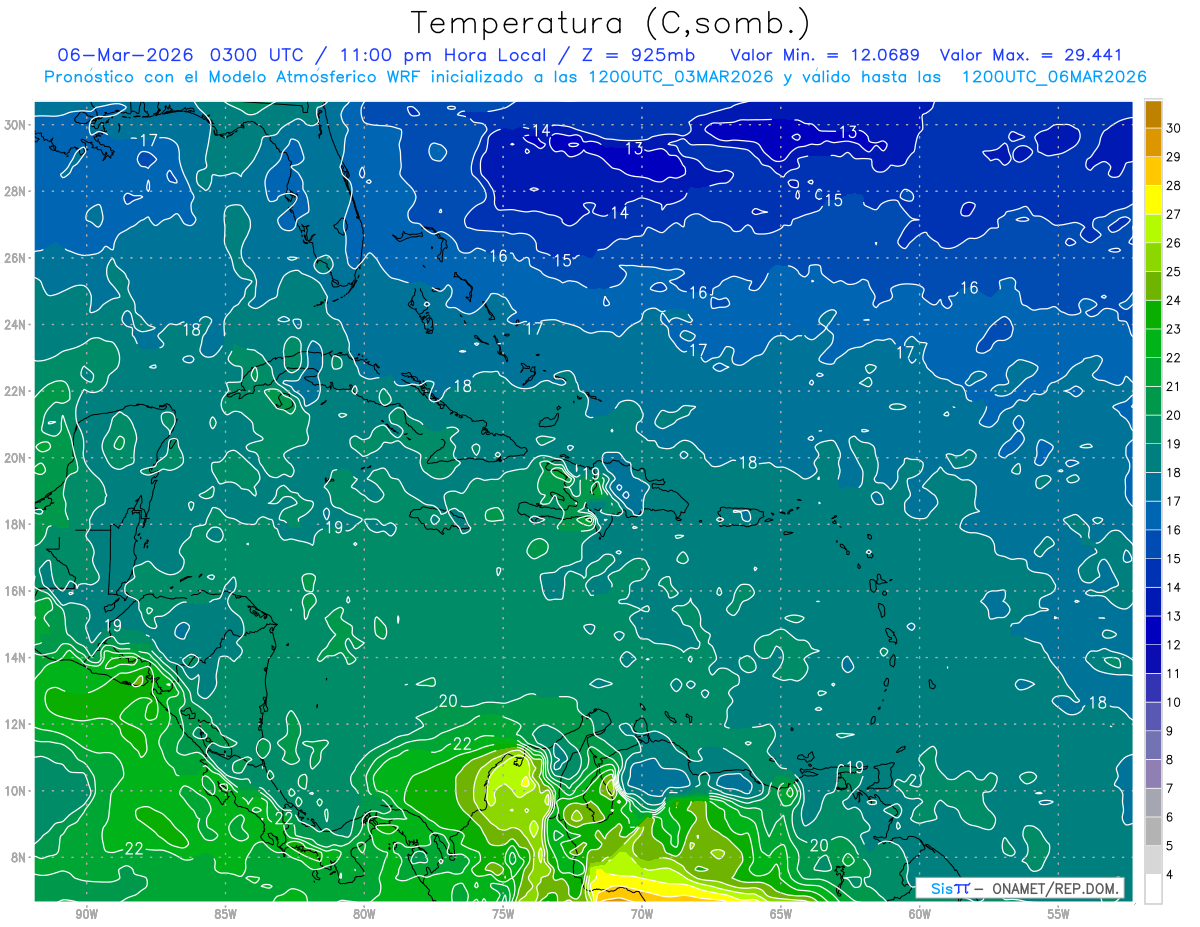The width and height of the screenshot is (1200, 927).
Task: Click the colorbar scale label "30"
Action: 1174,128
